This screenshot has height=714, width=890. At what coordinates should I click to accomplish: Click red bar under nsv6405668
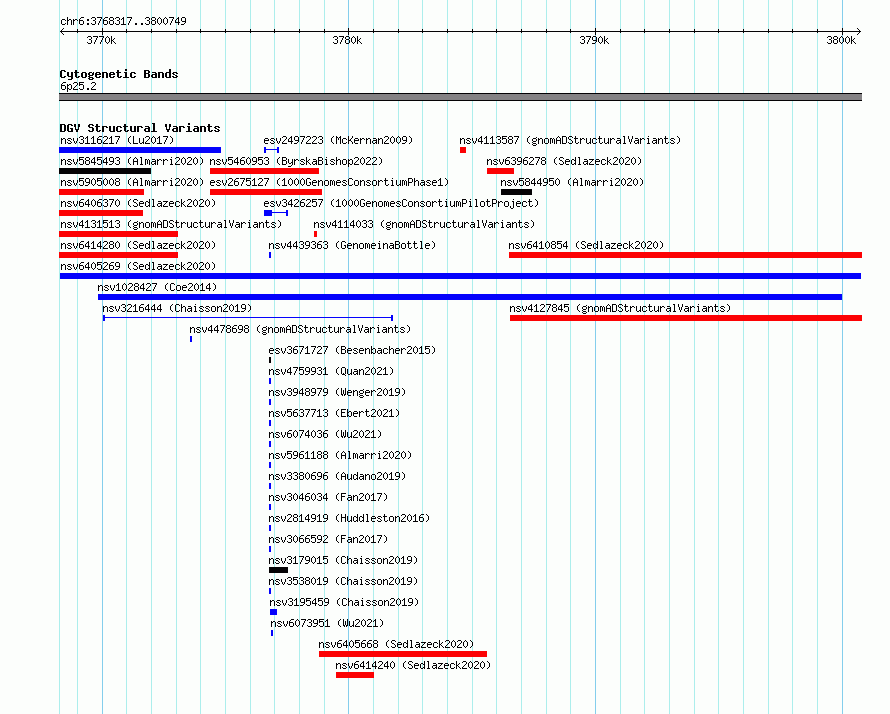tap(403, 654)
